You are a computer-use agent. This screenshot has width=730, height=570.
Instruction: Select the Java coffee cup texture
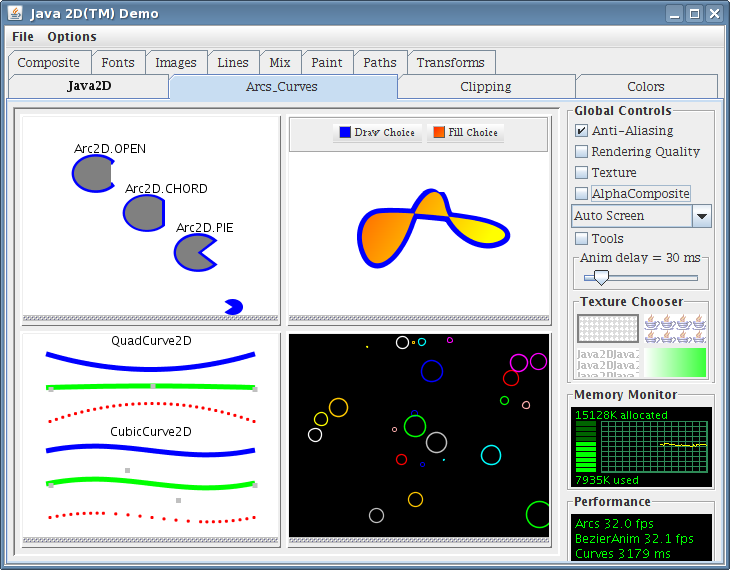[x=675, y=329]
